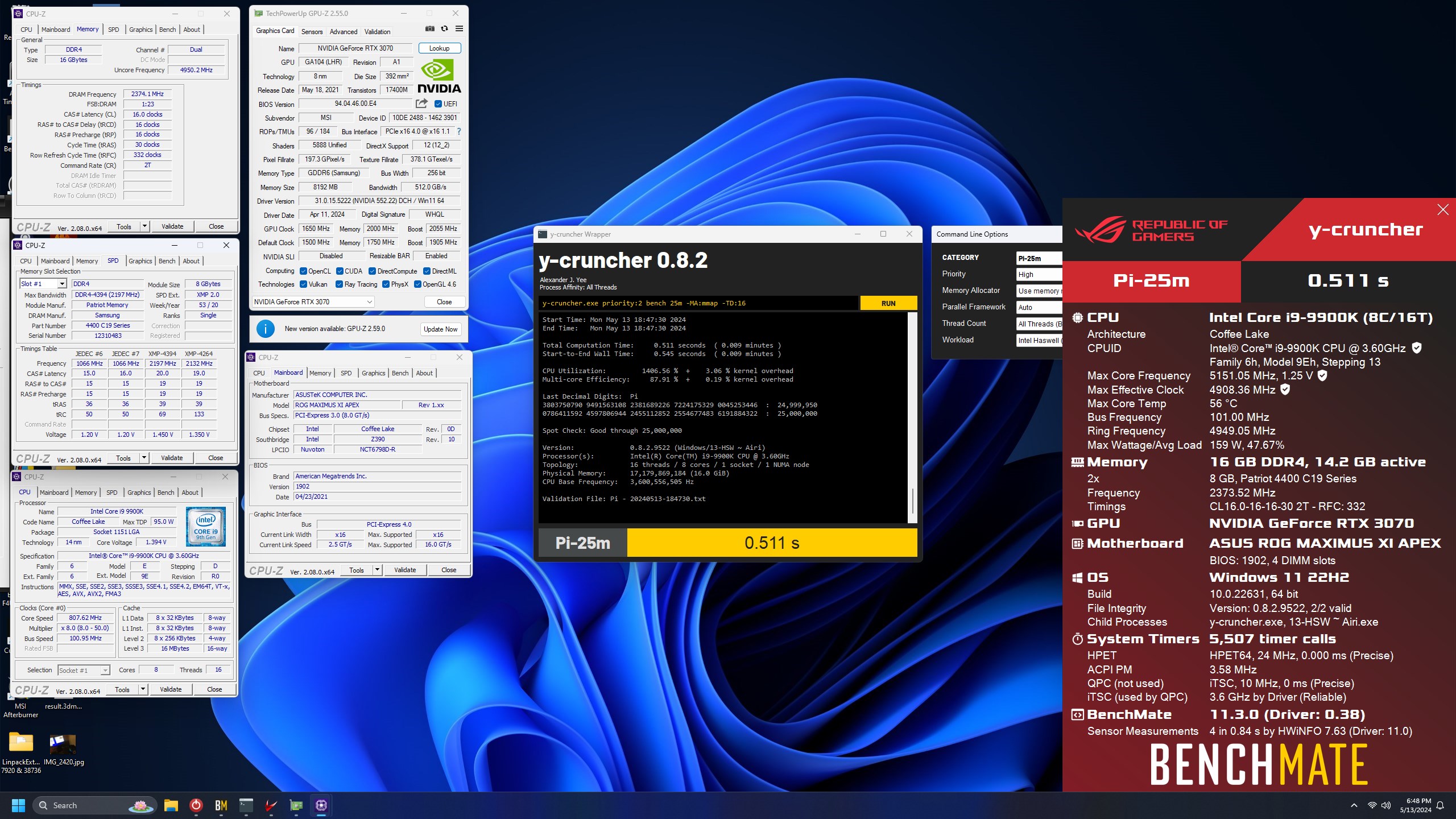The height and width of the screenshot is (819, 1456).
Task: Open the LinpackExt folder desktop icon
Action: click(x=20, y=752)
